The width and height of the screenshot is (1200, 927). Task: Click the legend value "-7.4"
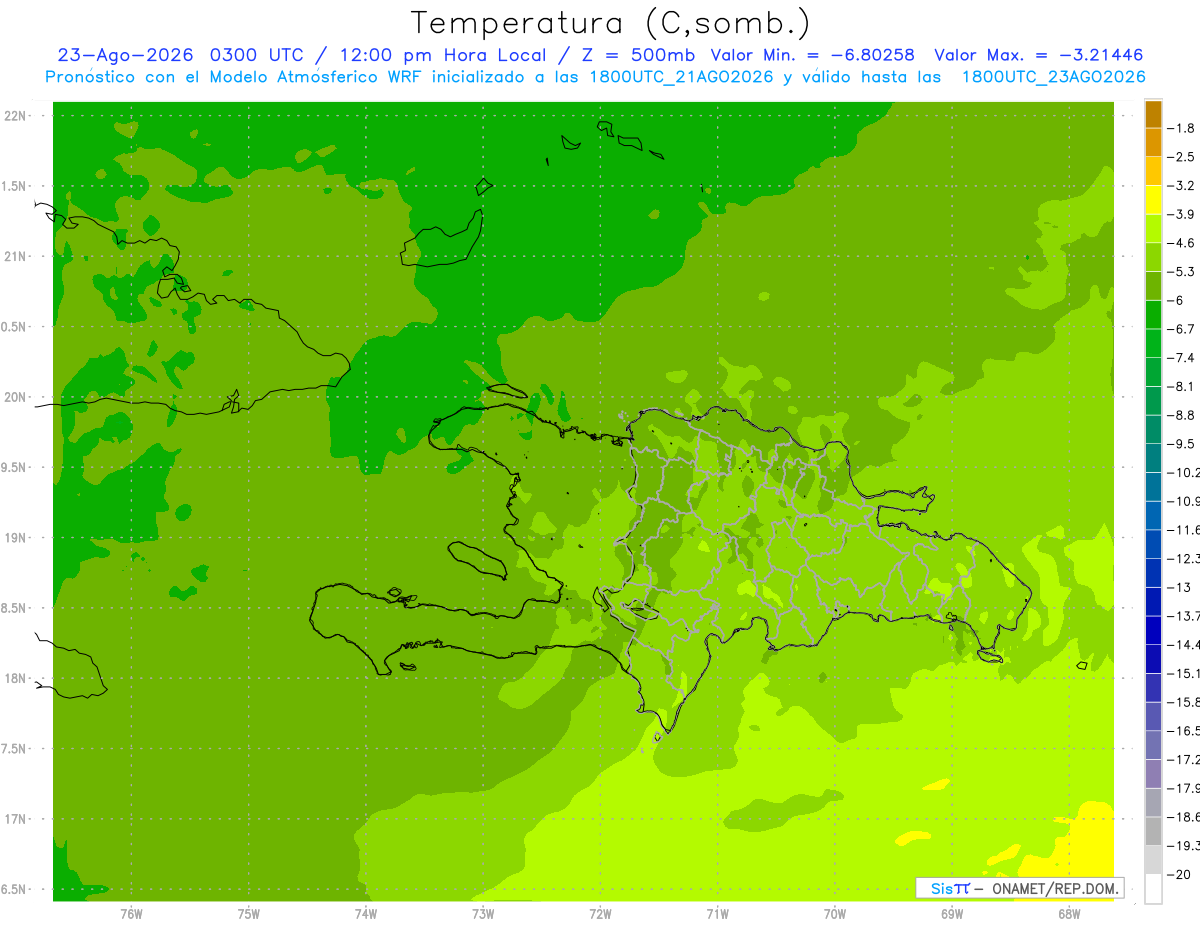click(x=1181, y=358)
